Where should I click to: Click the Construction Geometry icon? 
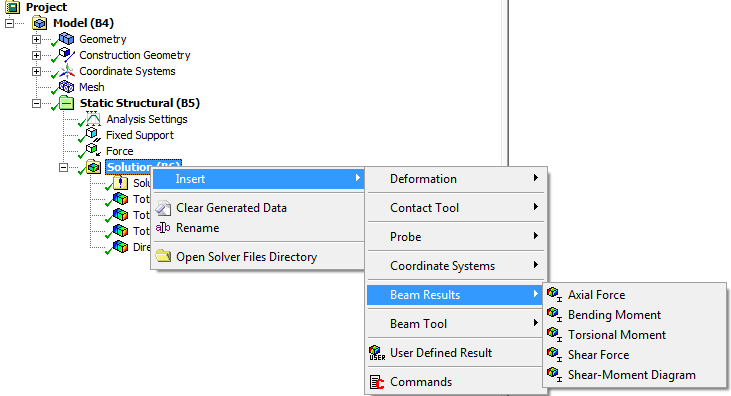(67, 55)
